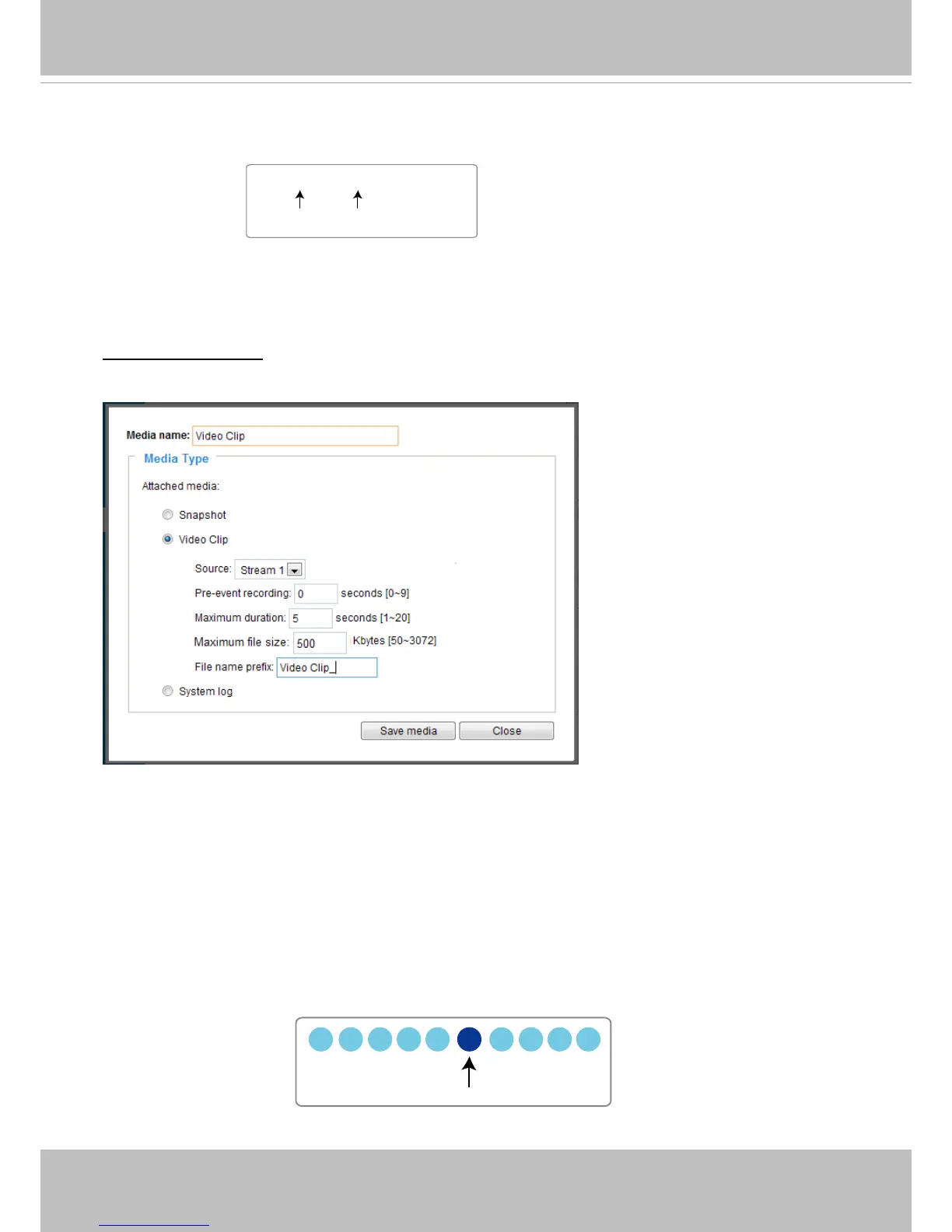Click the arrow below the dark circle
952x1232 pixels.
[x=469, y=1073]
